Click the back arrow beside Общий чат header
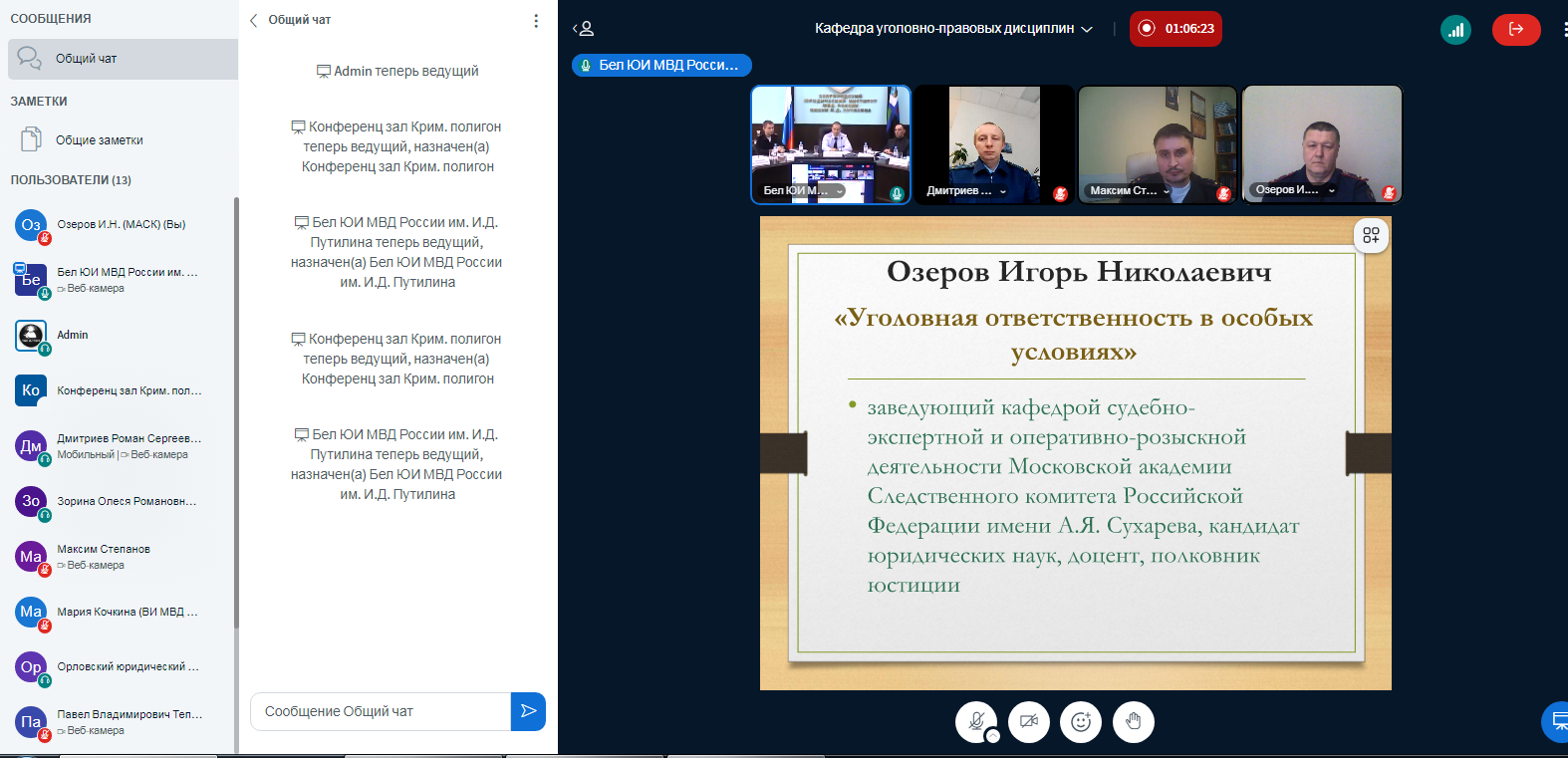 click(254, 20)
